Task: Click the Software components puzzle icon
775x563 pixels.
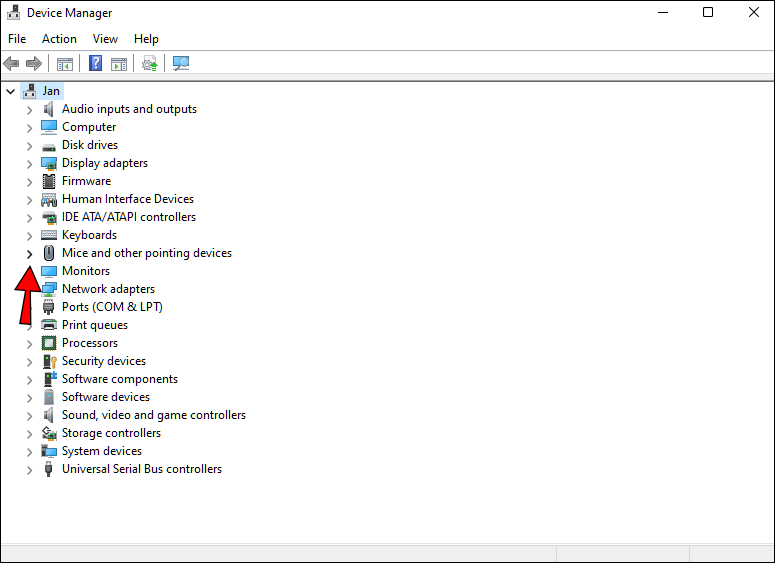Action: click(x=50, y=379)
